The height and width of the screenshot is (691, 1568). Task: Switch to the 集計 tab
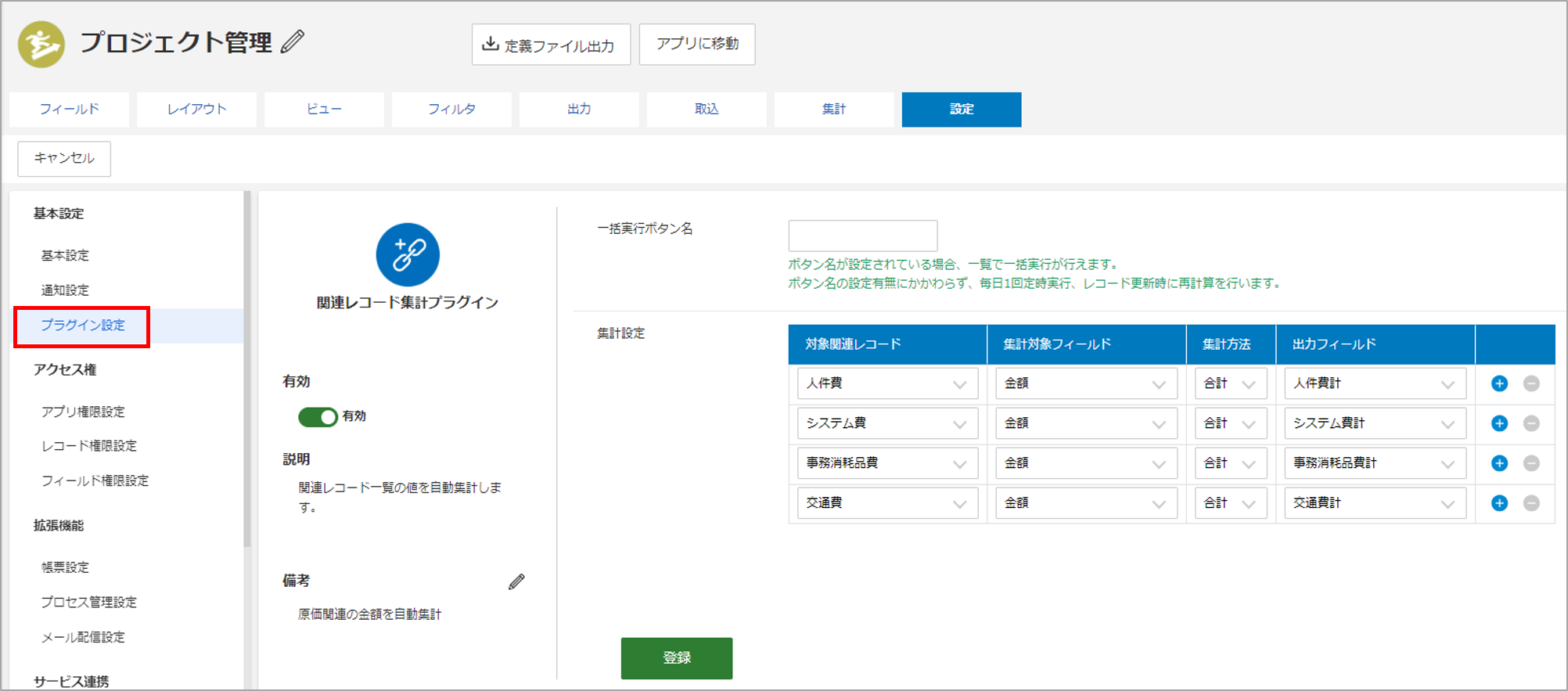click(x=834, y=110)
